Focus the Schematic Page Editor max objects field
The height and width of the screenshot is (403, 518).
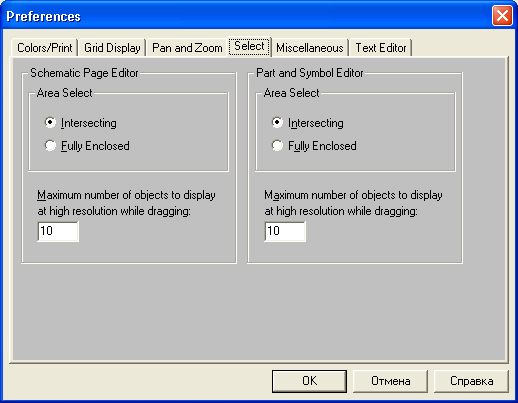[58, 231]
